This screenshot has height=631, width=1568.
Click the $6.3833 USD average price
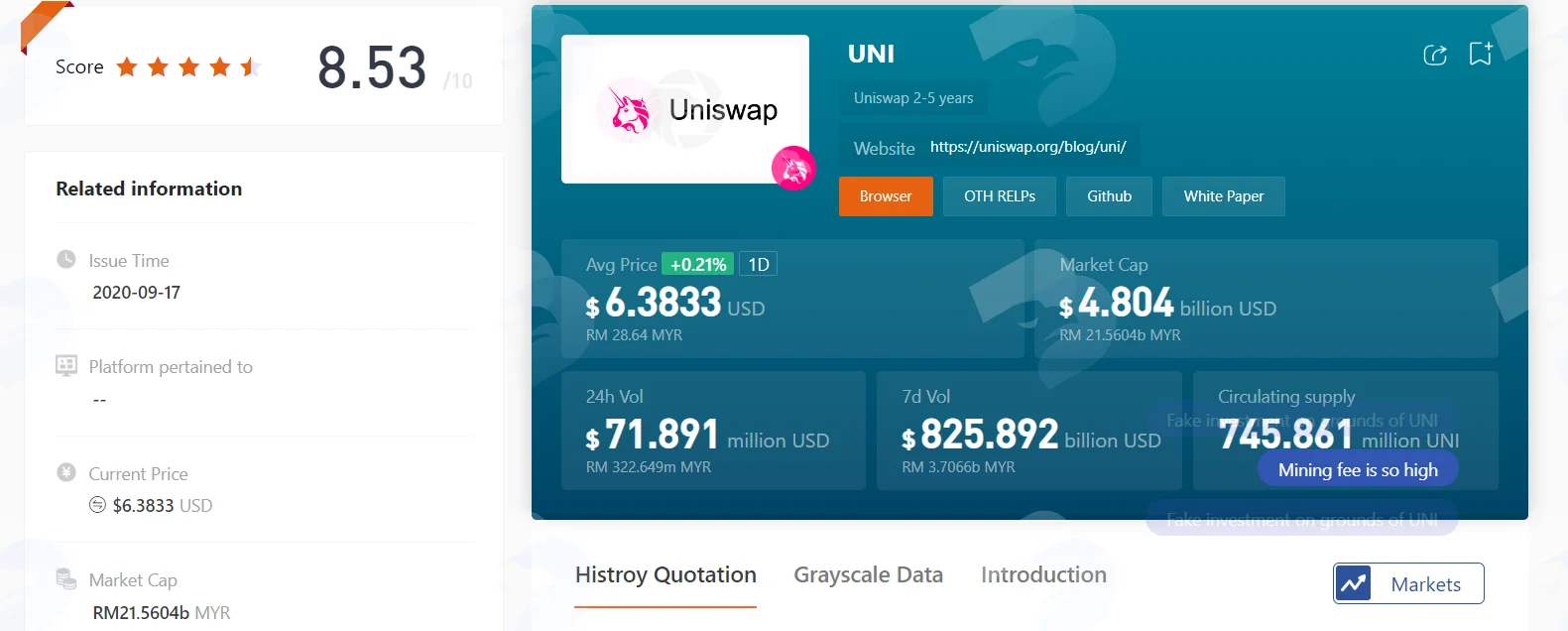675,303
